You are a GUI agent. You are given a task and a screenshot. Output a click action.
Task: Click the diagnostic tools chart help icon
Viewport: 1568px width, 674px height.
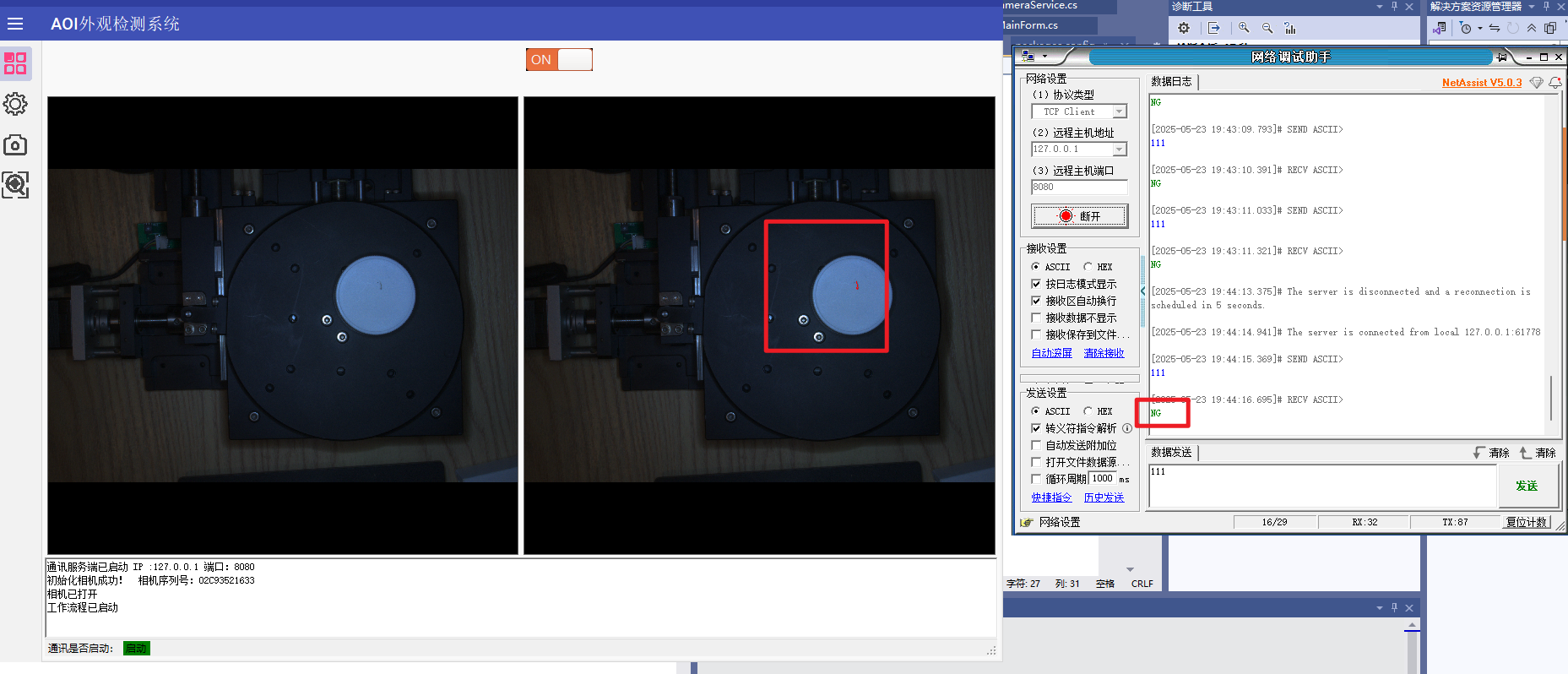tap(1290, 28)
